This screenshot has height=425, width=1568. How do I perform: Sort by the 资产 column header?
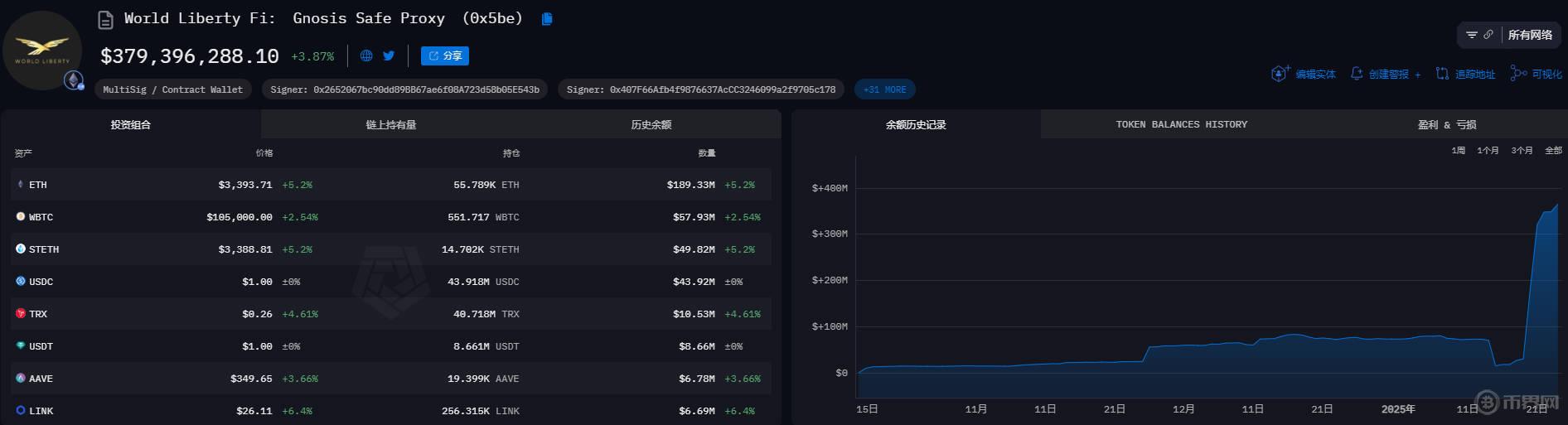pos(23,153)
